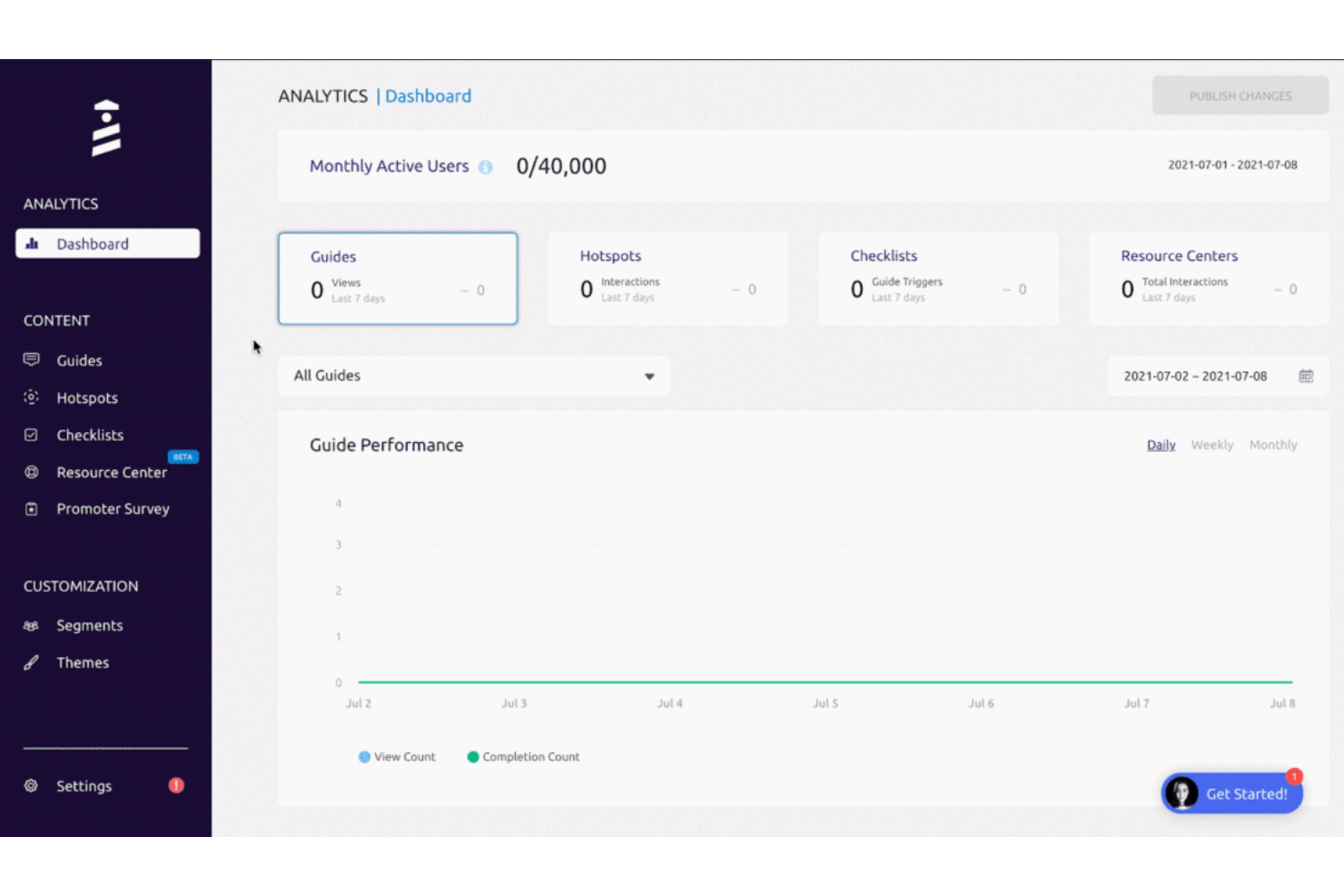Select Dashboard in the Analytics menu

pos(107,244)
